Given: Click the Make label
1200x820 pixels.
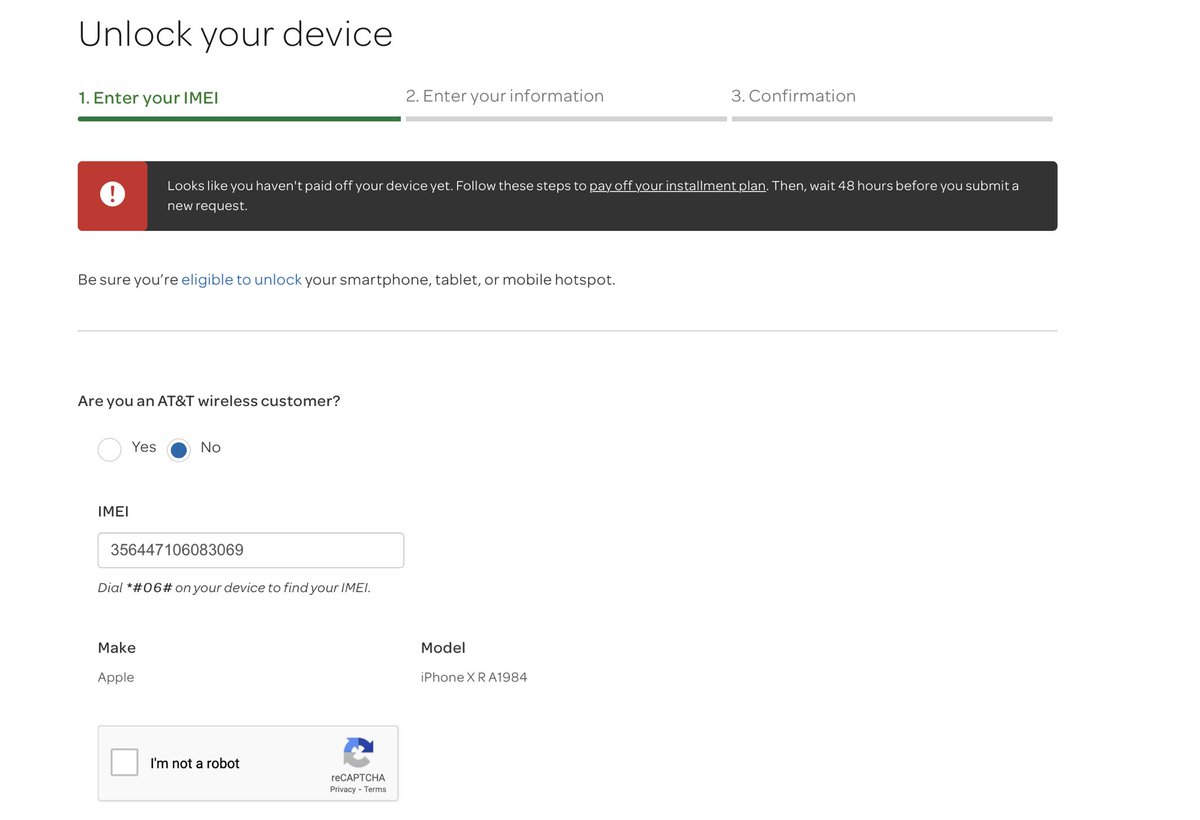Looking at the screenshot, I should pyautogui.click(x=117, y=648).
